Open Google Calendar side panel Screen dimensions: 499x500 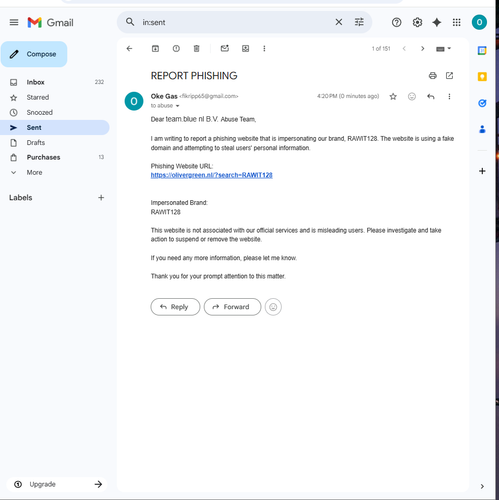(x=482, y=51)
